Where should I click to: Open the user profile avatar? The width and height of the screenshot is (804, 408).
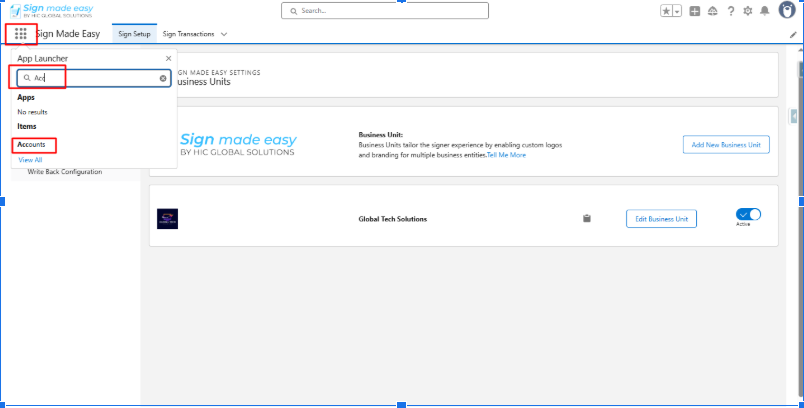tap(787, 10)
